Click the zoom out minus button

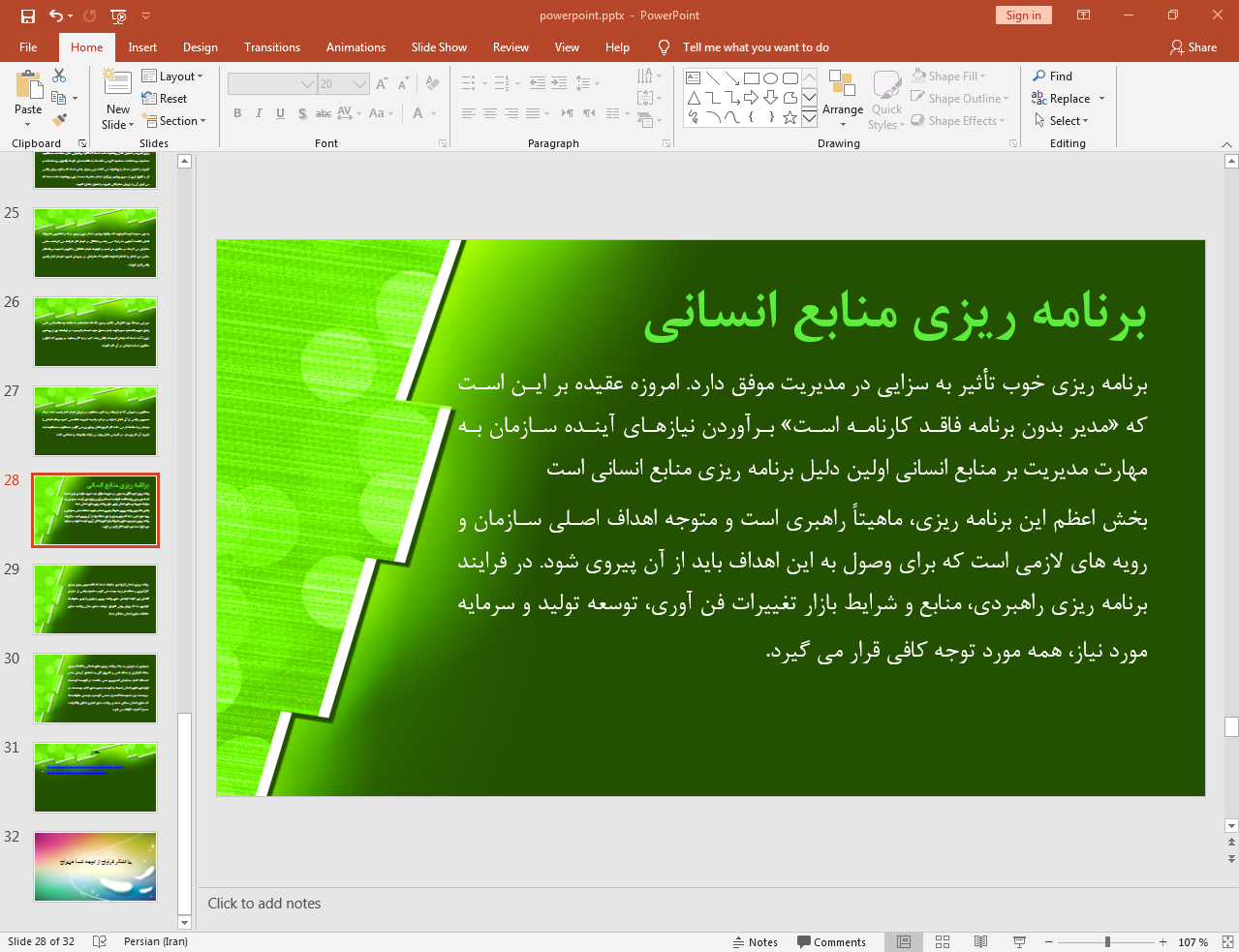click(x=1048, y=941)
